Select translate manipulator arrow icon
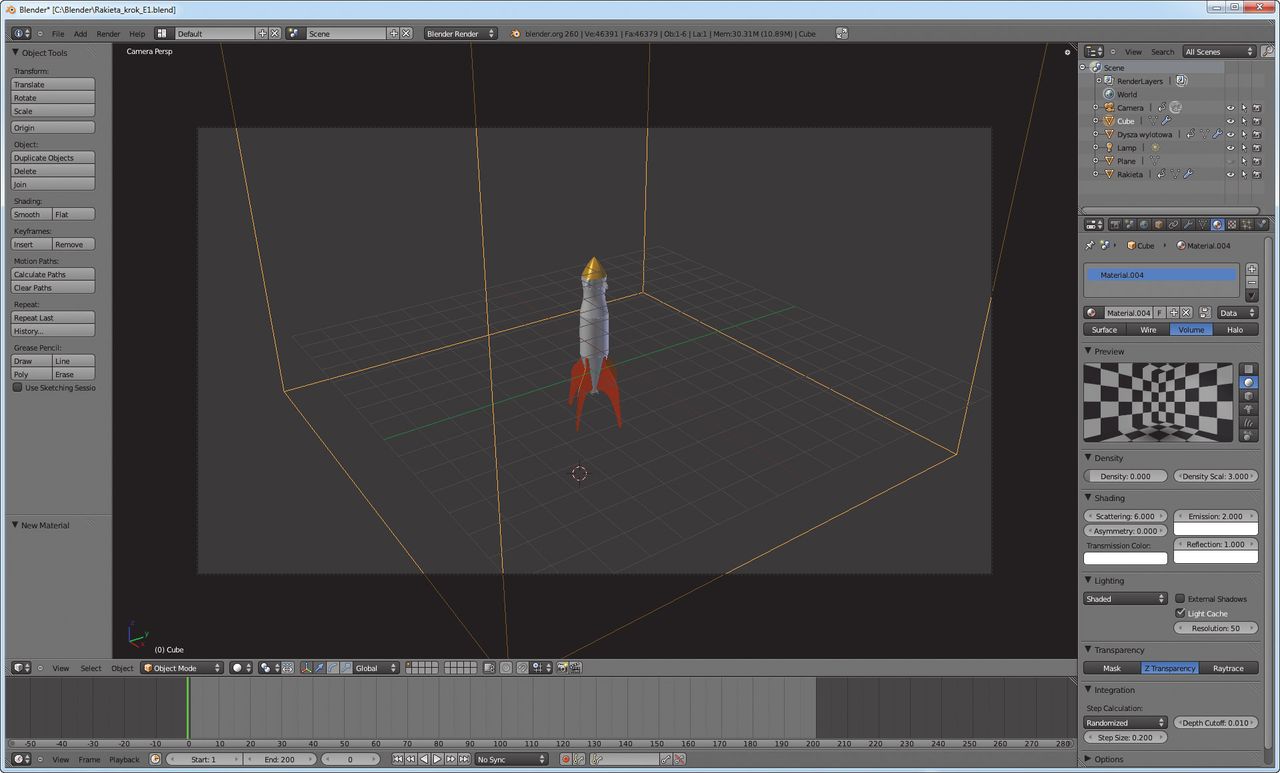This screenshot has height=773, width=1280. (319, 667)
